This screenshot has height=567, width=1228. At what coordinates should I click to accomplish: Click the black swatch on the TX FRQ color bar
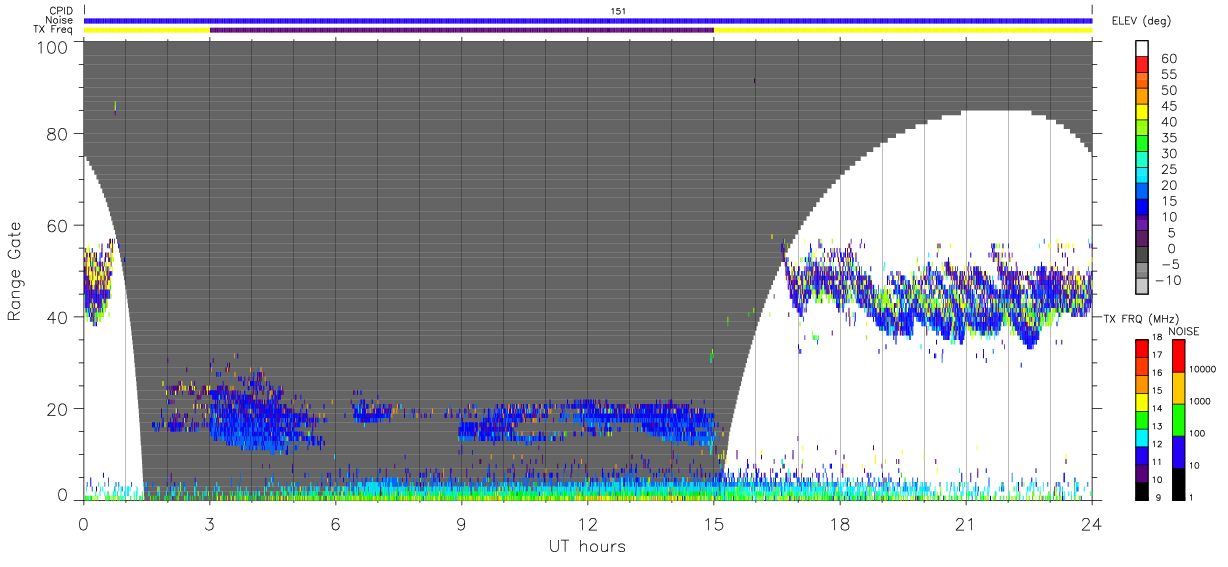coord(1142,491)
